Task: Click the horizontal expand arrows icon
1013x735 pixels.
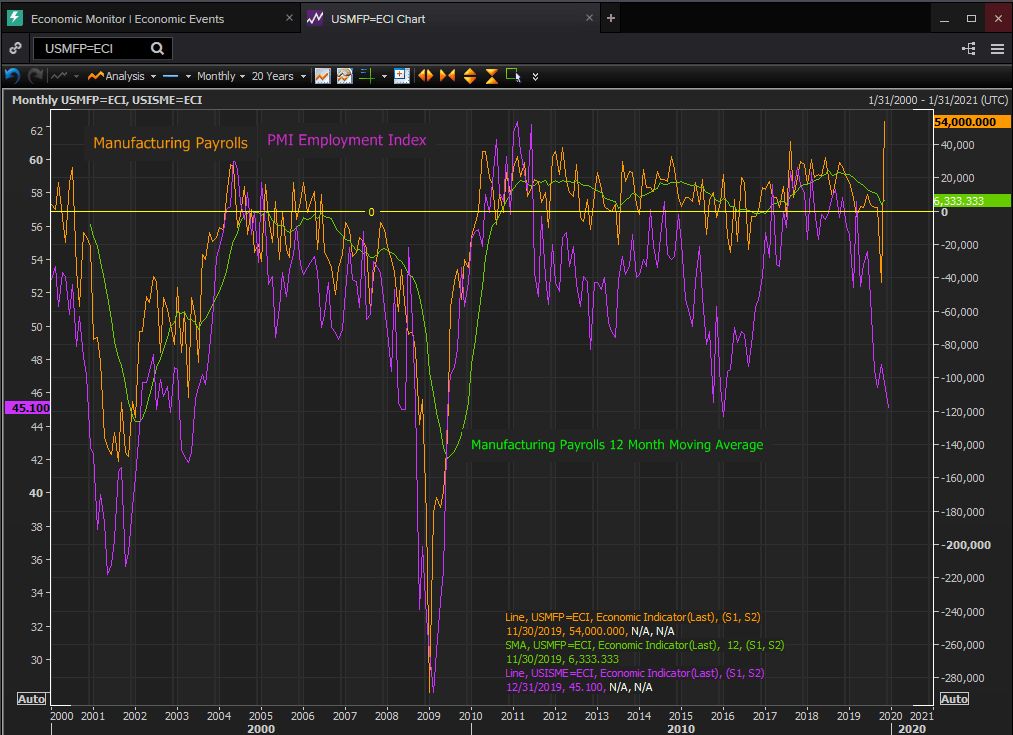Action: point(425,76)
